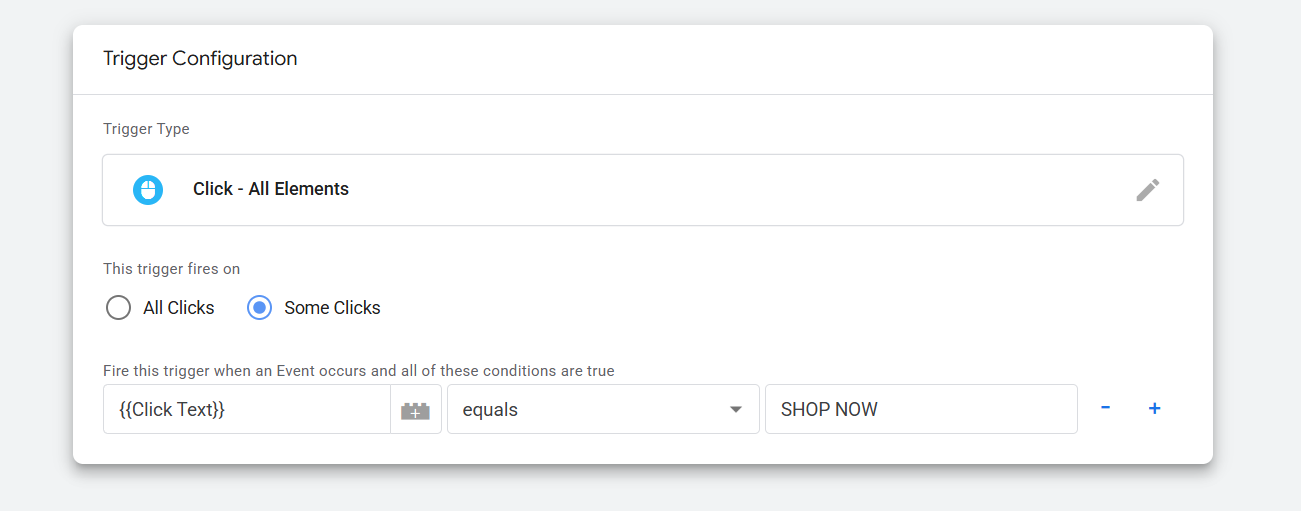Click the arrow on the equals dropdown
1301x511 pixels.
[736, 409]
